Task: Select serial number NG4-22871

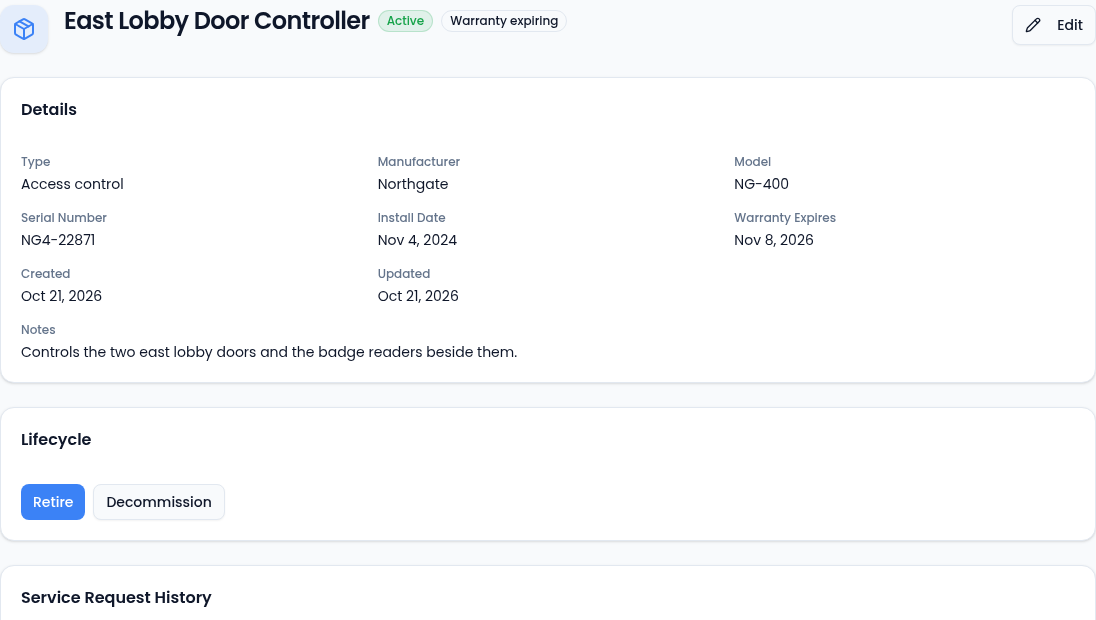Action: [x=58, y=240]
